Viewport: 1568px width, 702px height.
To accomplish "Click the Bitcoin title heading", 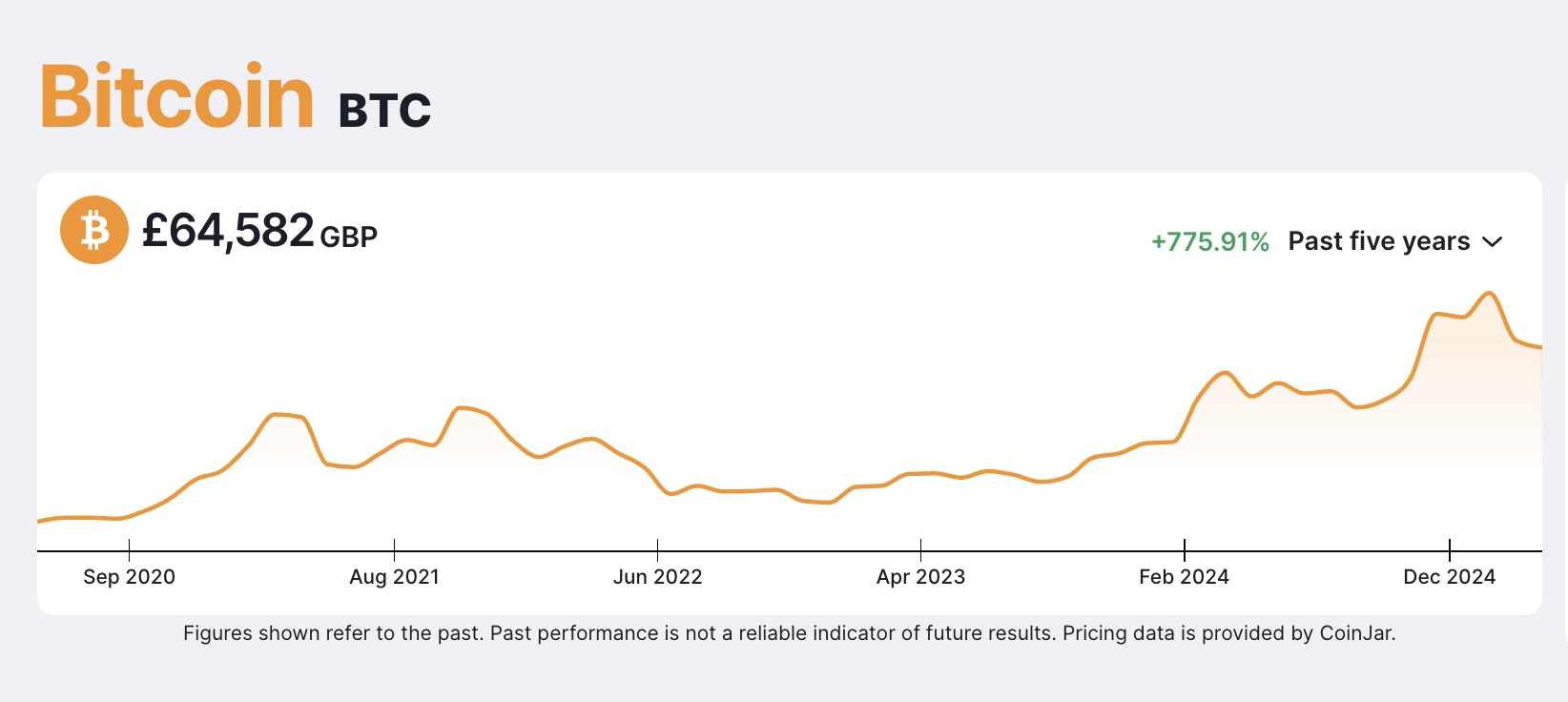I will pyautogui.click(x=176, y=95).
